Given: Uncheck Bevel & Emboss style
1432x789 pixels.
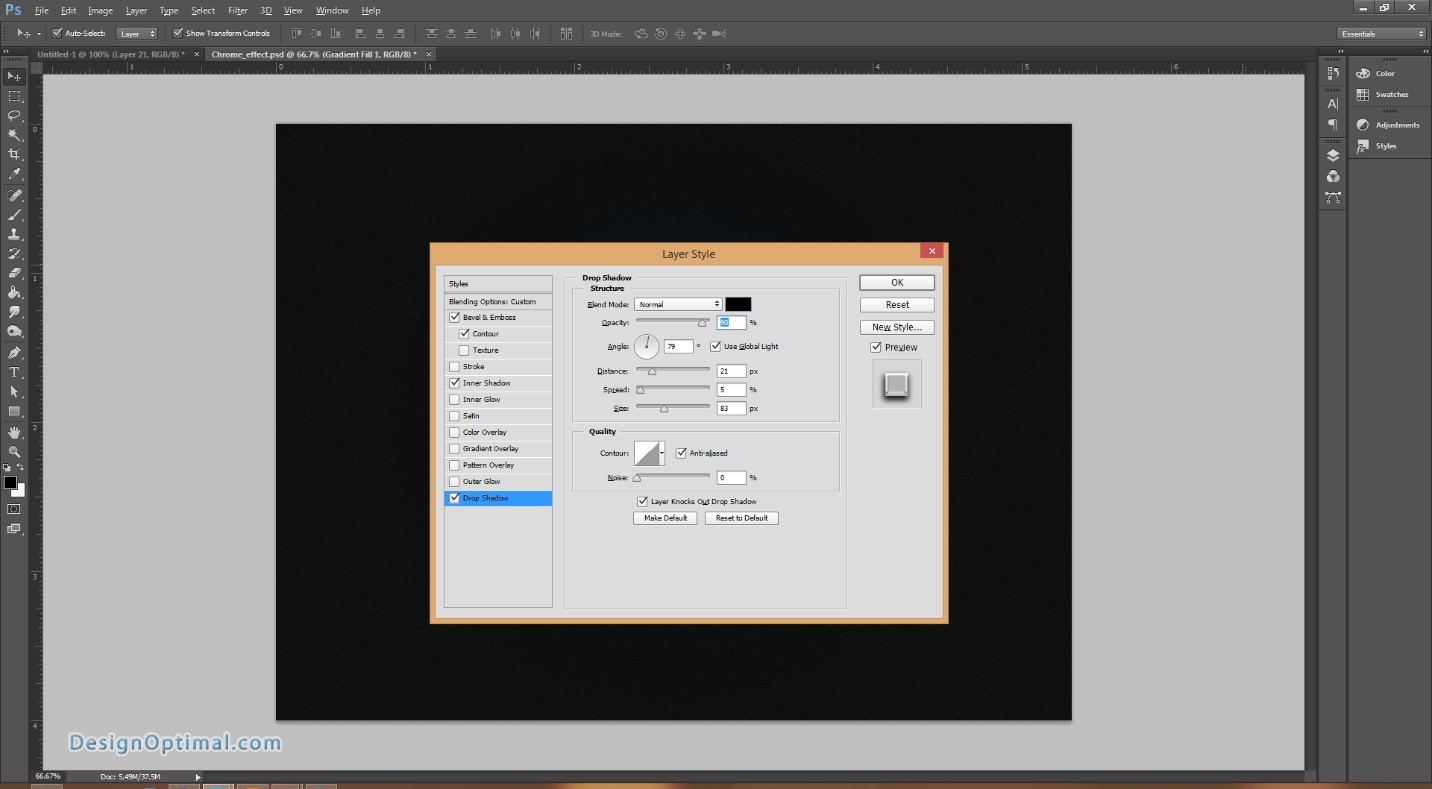Looking at the screenshot, I should coord(455,317).
